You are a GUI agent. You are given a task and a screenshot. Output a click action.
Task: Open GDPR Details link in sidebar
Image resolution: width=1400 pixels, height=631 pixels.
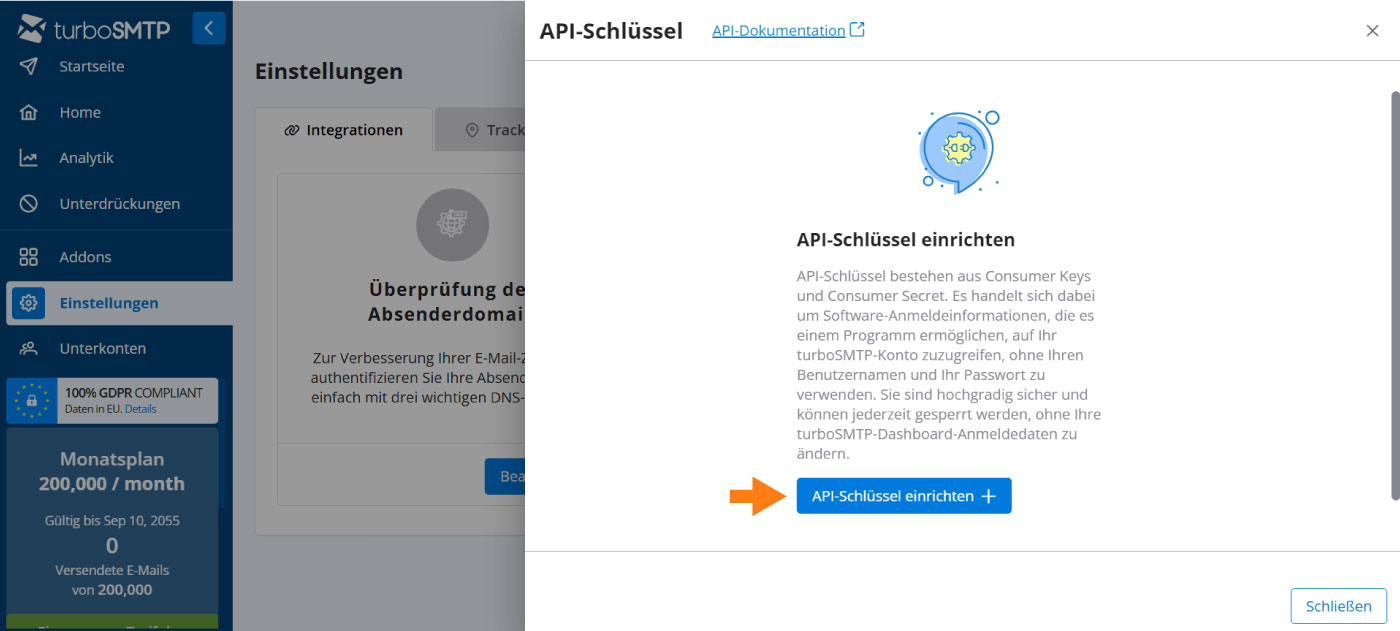(x=141, y=409)
